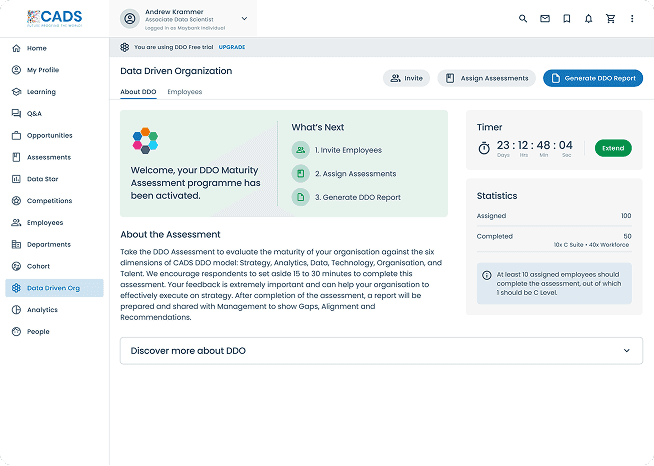The image size is (654, 466).
Task: Click the Generate DDO Report button
Action: click(593, 78)
